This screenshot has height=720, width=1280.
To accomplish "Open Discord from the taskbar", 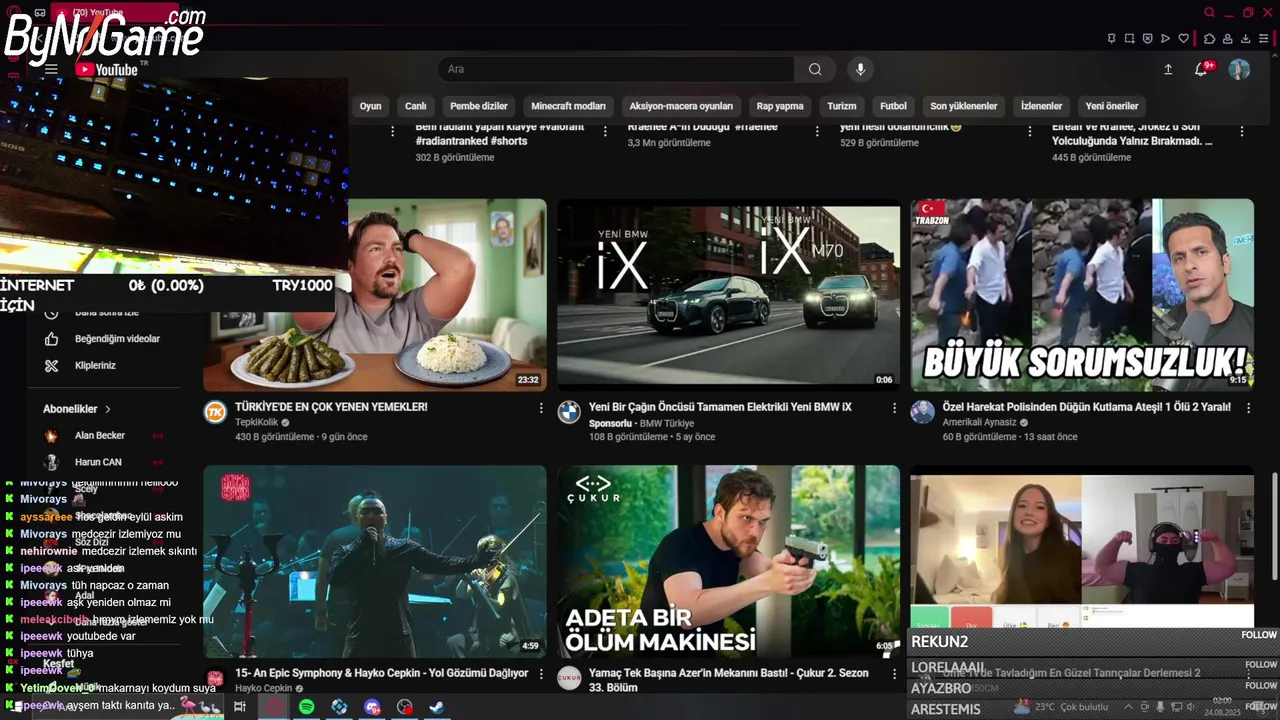I will coord(372,707).
